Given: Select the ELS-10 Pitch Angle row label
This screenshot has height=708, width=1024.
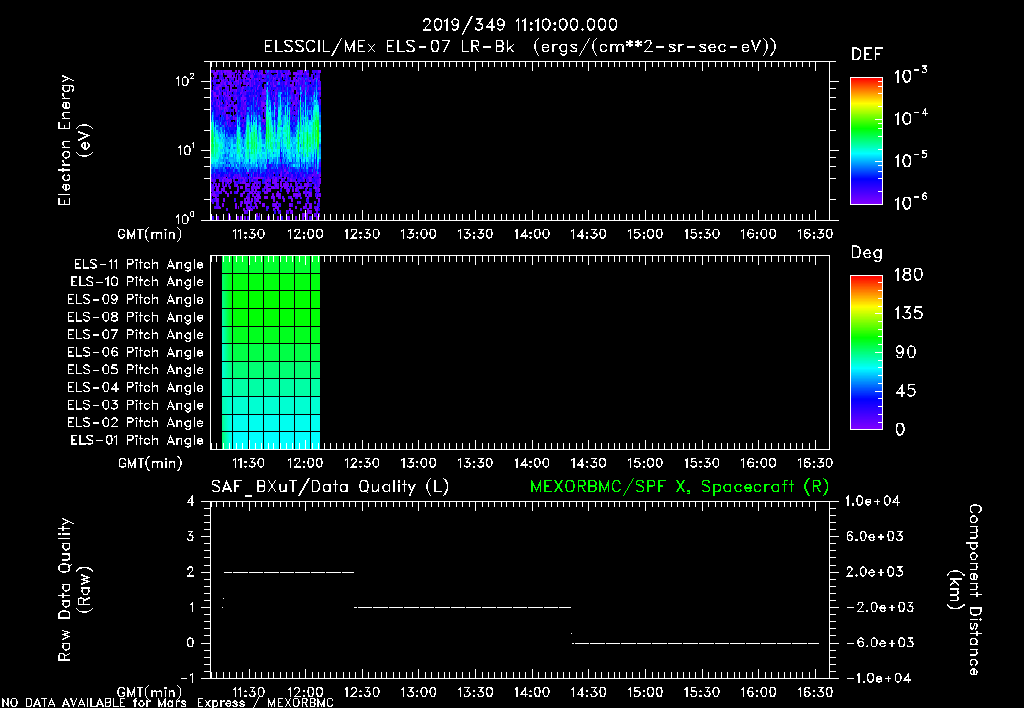Looking at the screenshot, I should tap(137, 282).
